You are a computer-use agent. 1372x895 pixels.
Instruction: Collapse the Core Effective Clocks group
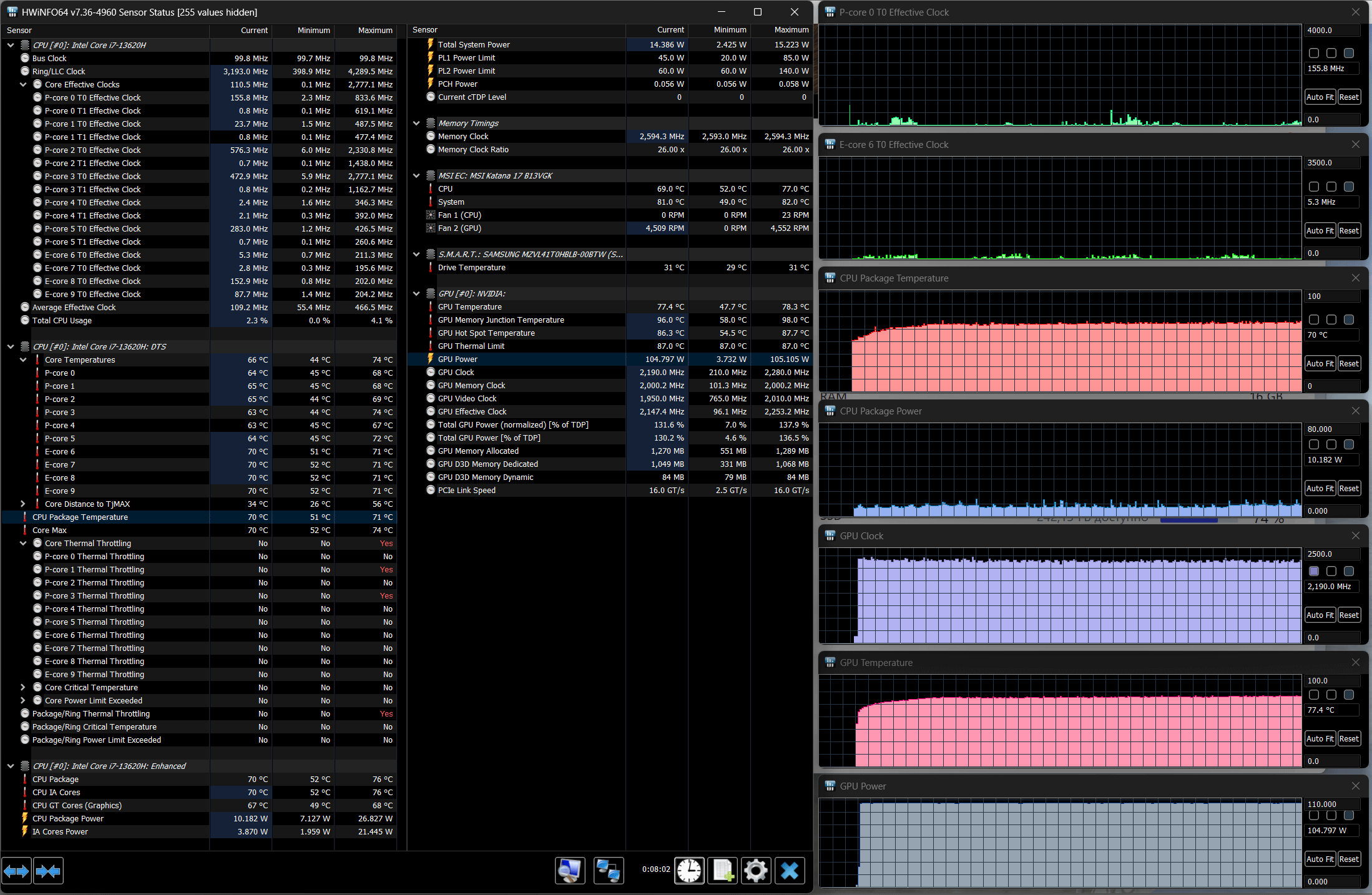(x=23, y=85)
